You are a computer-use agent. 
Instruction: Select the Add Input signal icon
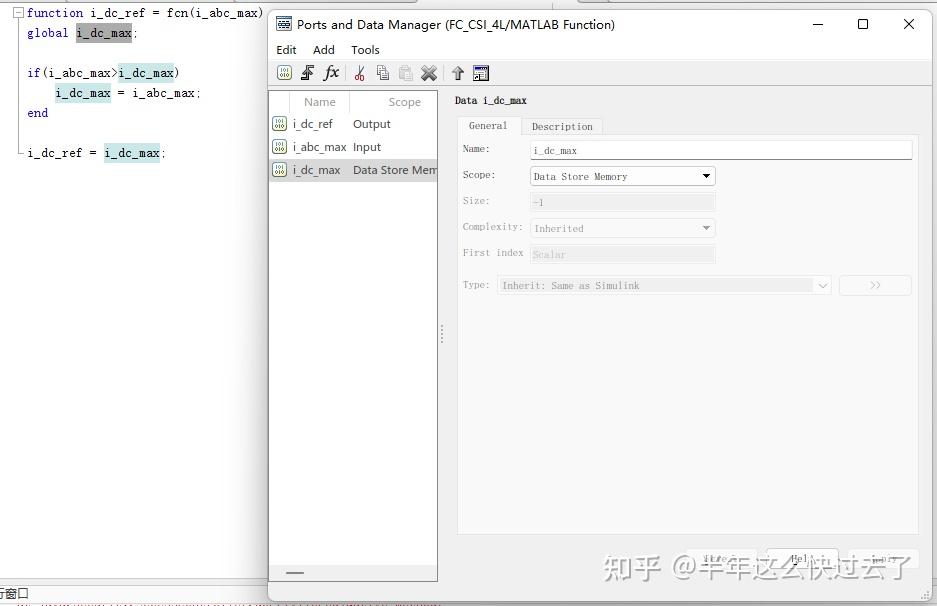tap(308, 72)
